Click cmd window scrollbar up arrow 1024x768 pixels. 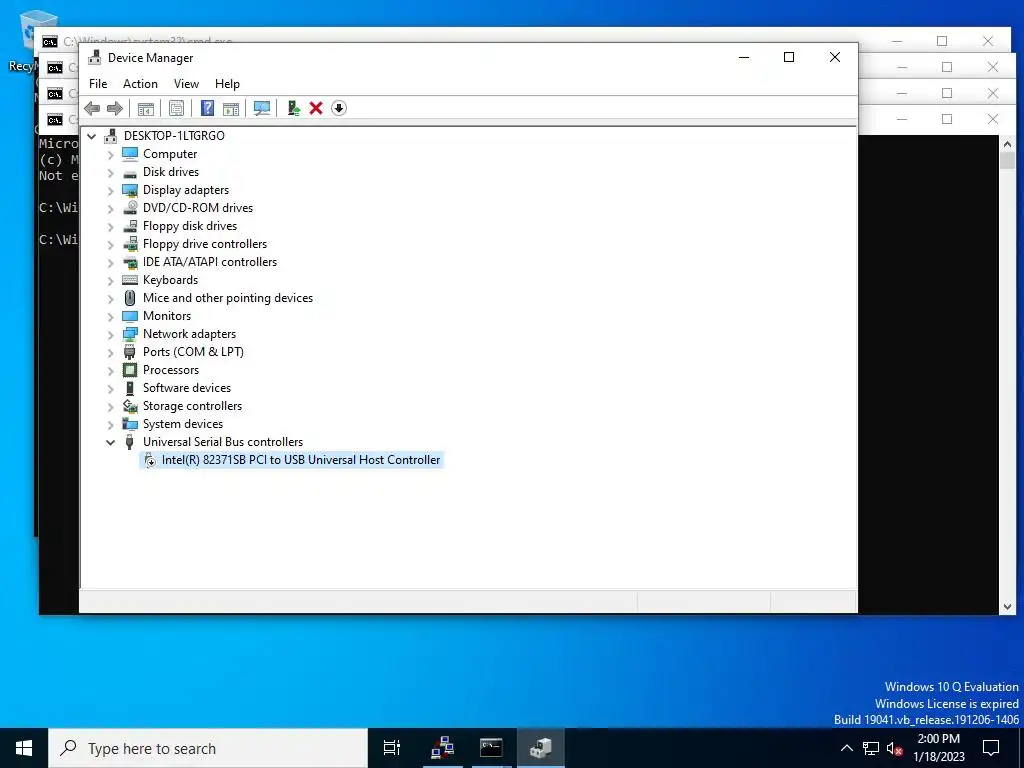click(x=1007, y=144)
